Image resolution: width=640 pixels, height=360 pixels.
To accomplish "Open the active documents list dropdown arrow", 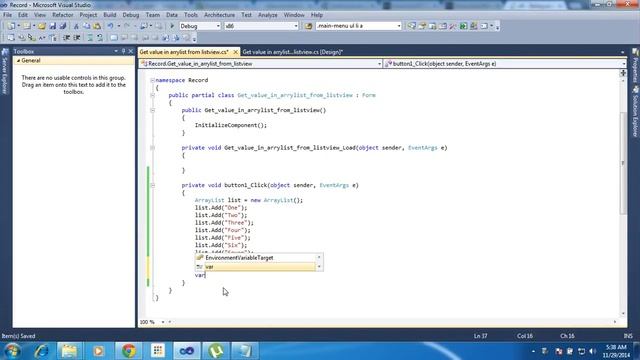I will click(622, 52).
